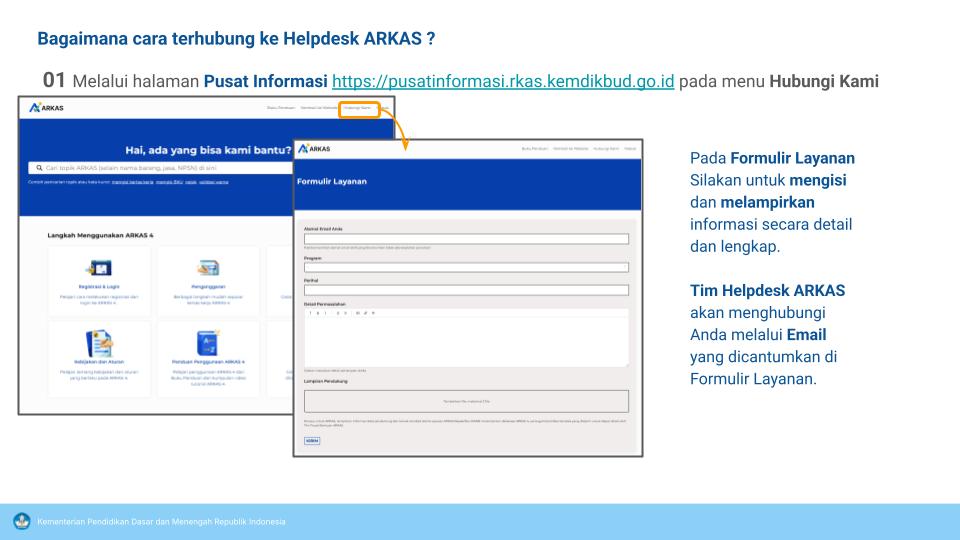Open Masuk in Formulir Layanan header
Viewport: 960px width, 540px height.
(630, 149)
